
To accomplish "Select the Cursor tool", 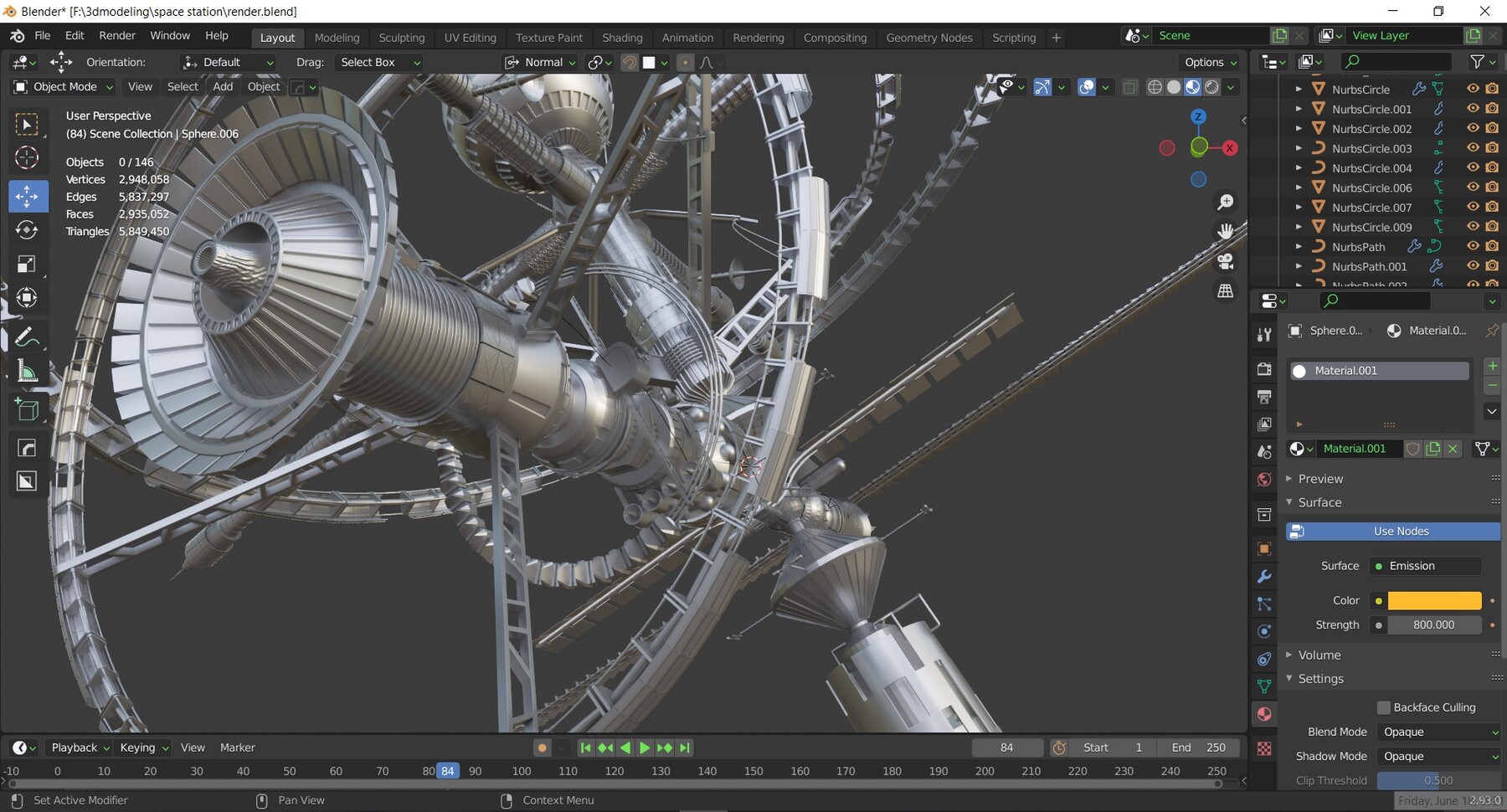I will coord(27,158).
